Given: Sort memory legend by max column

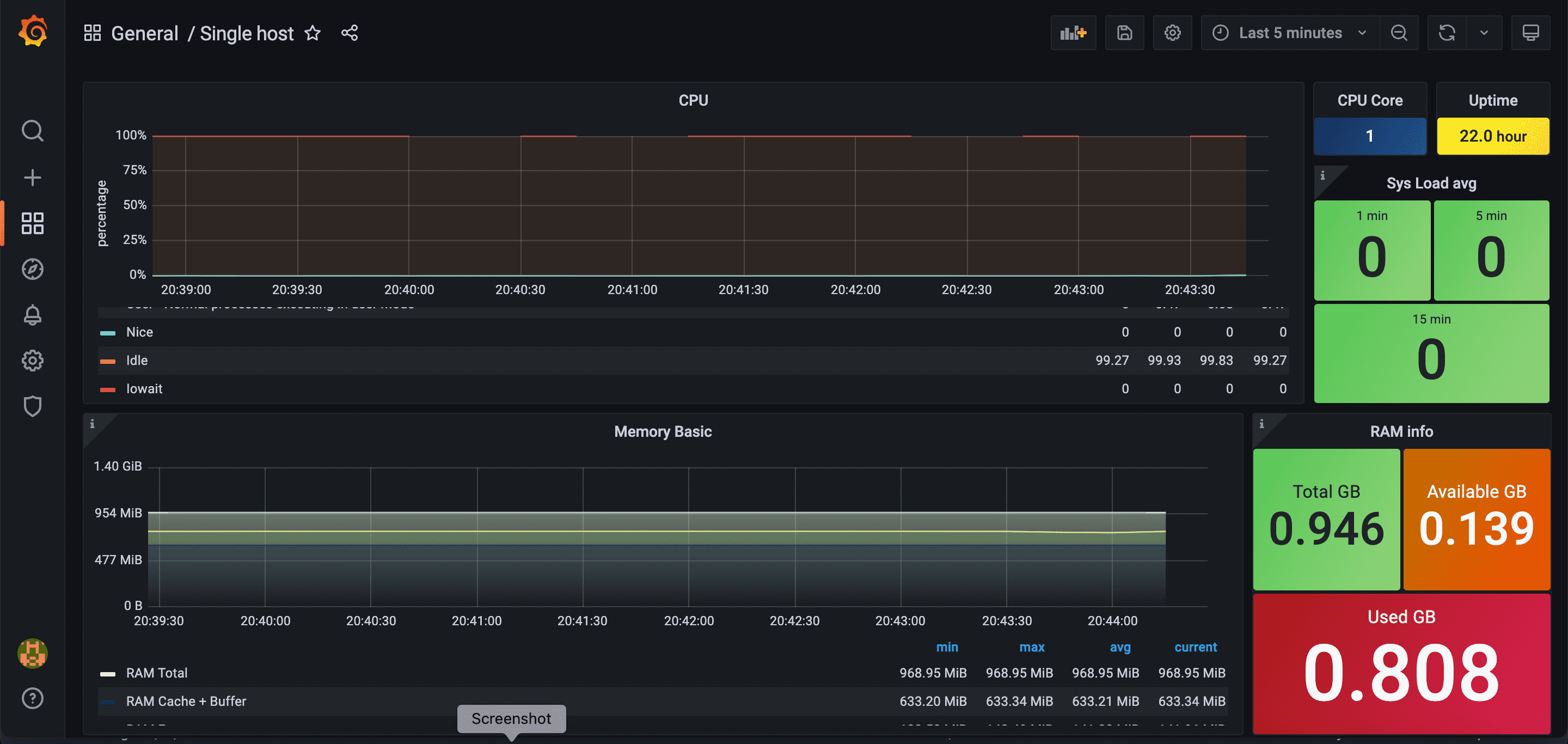Looking at the screenshot, I should (x=1031, y=647).
